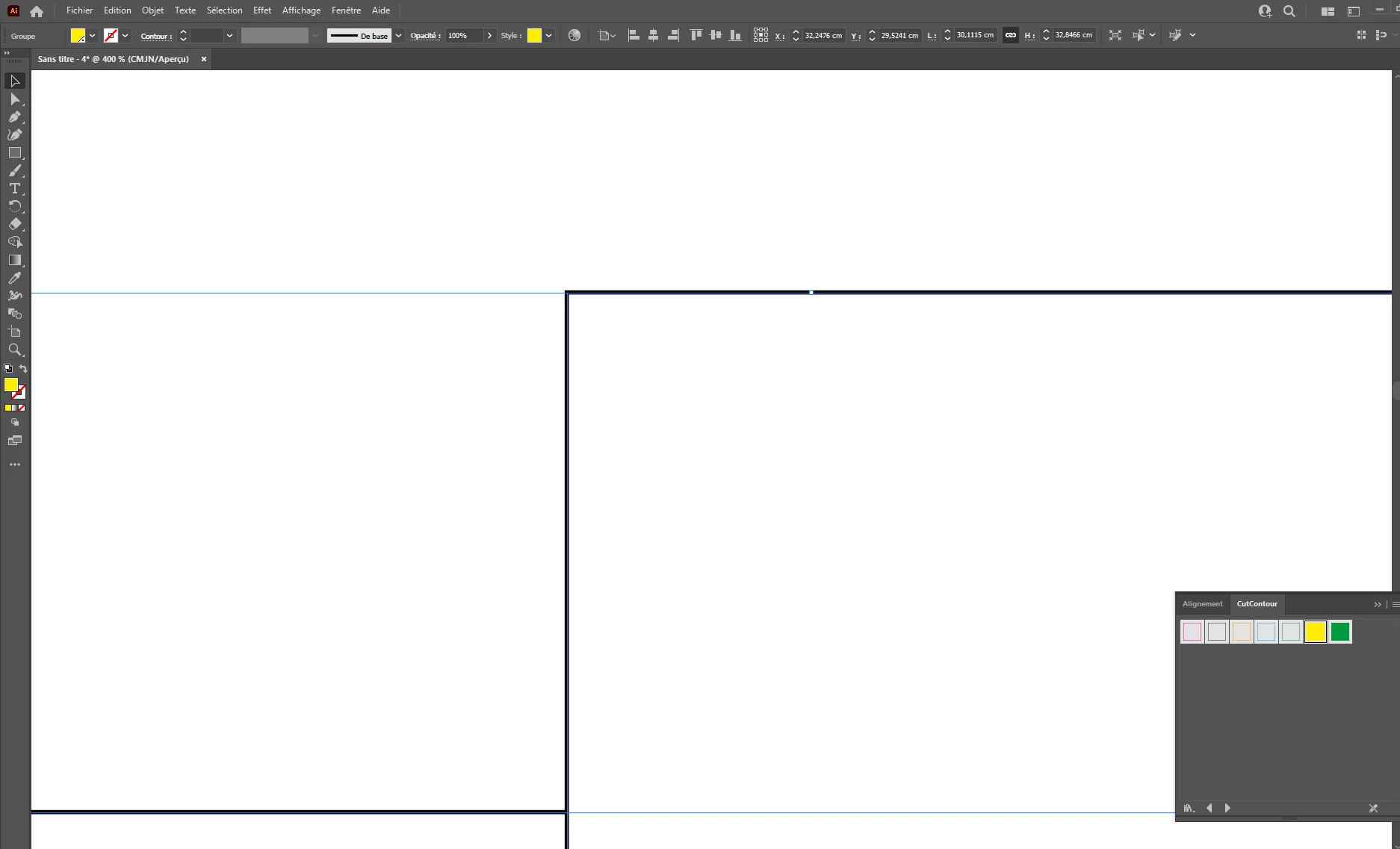The image size is (1400, 849).
Task: Expand the toolbar double-arrow toggle
Action: 7,53
